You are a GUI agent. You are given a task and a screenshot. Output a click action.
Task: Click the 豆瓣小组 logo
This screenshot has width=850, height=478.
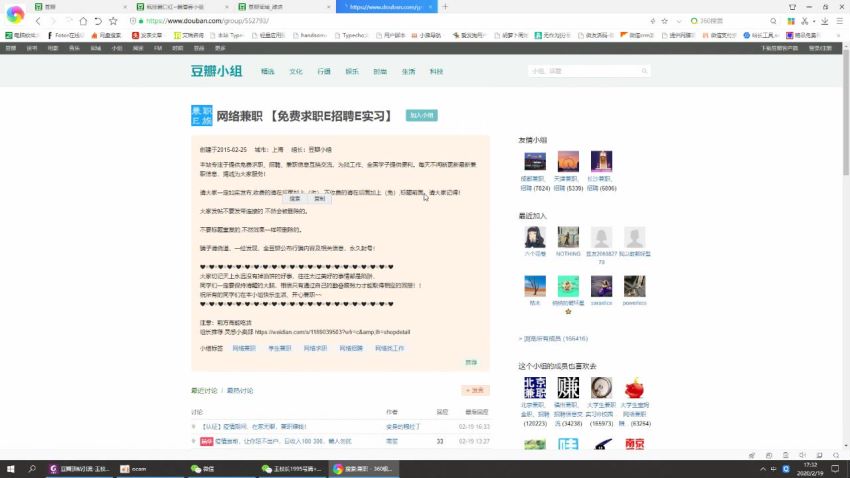[216, 71]
